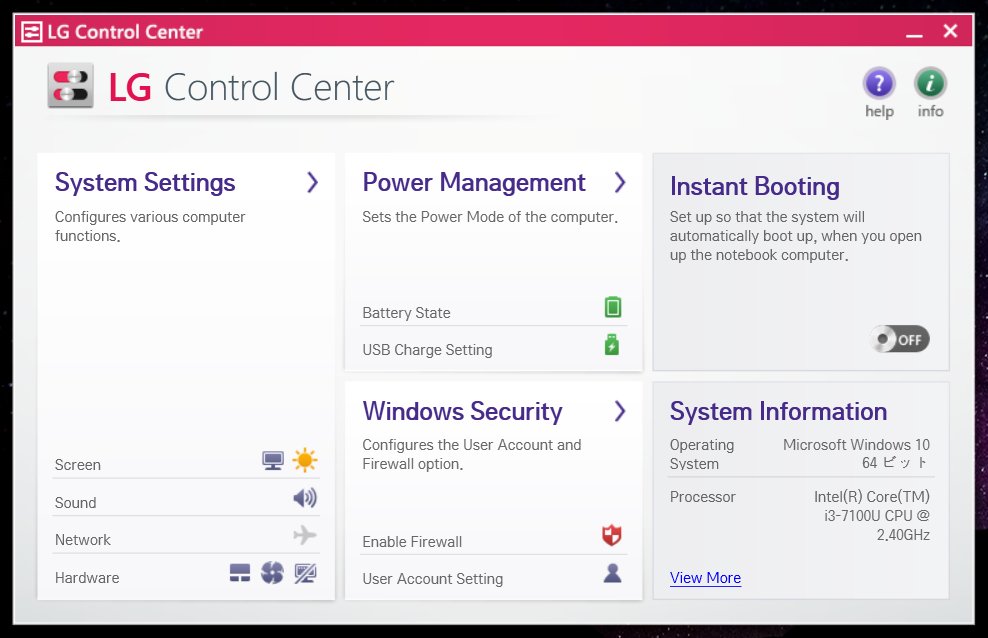Open USB Charge Setting label

pos(427,350)
